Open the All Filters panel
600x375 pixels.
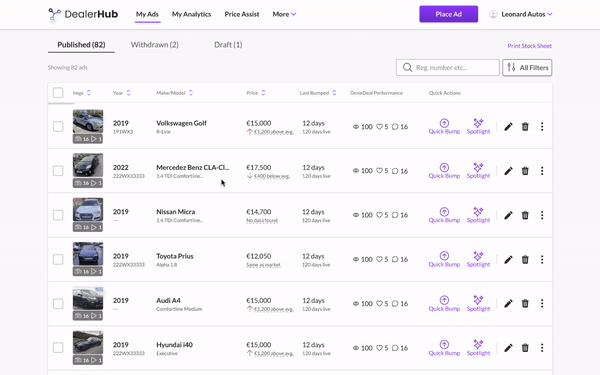click(x=527, y=68)
